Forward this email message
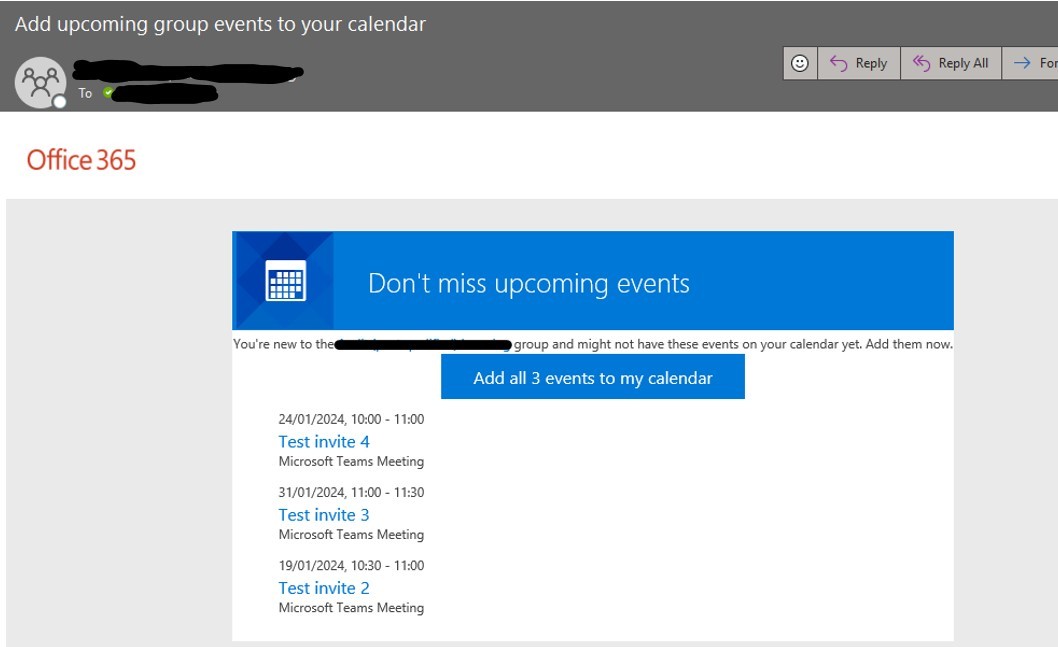This screenshot has height=647, width=1058. 1030,63
